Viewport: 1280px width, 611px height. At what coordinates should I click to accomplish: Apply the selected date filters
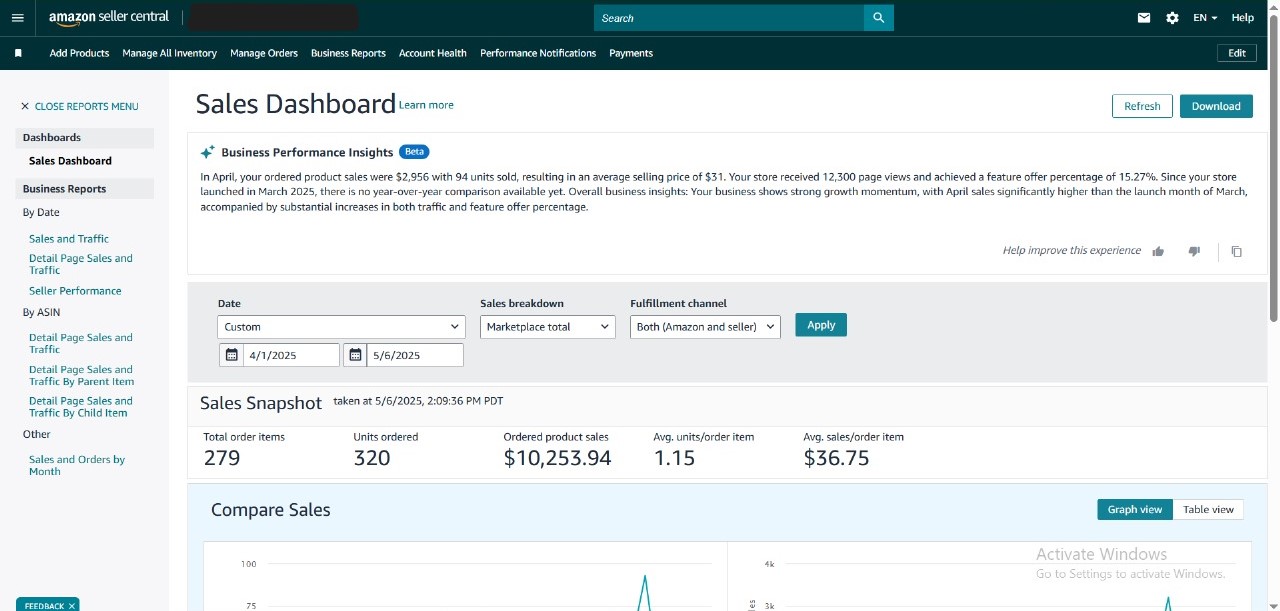point(821,325)
